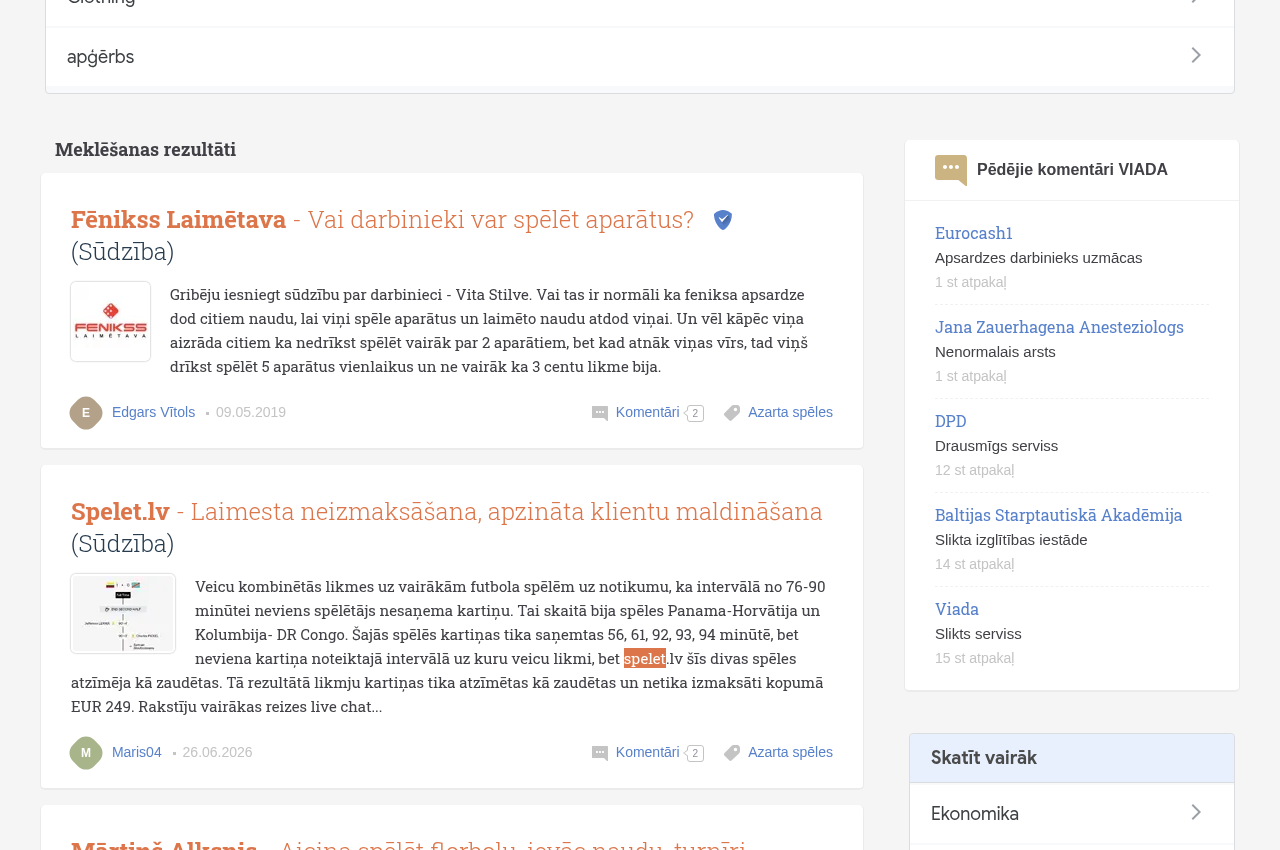The width and height of the screenshot is (1280, 850).
Task: Click comment count badge 2 in Spelet.lv post
Action: pos(695,753)
